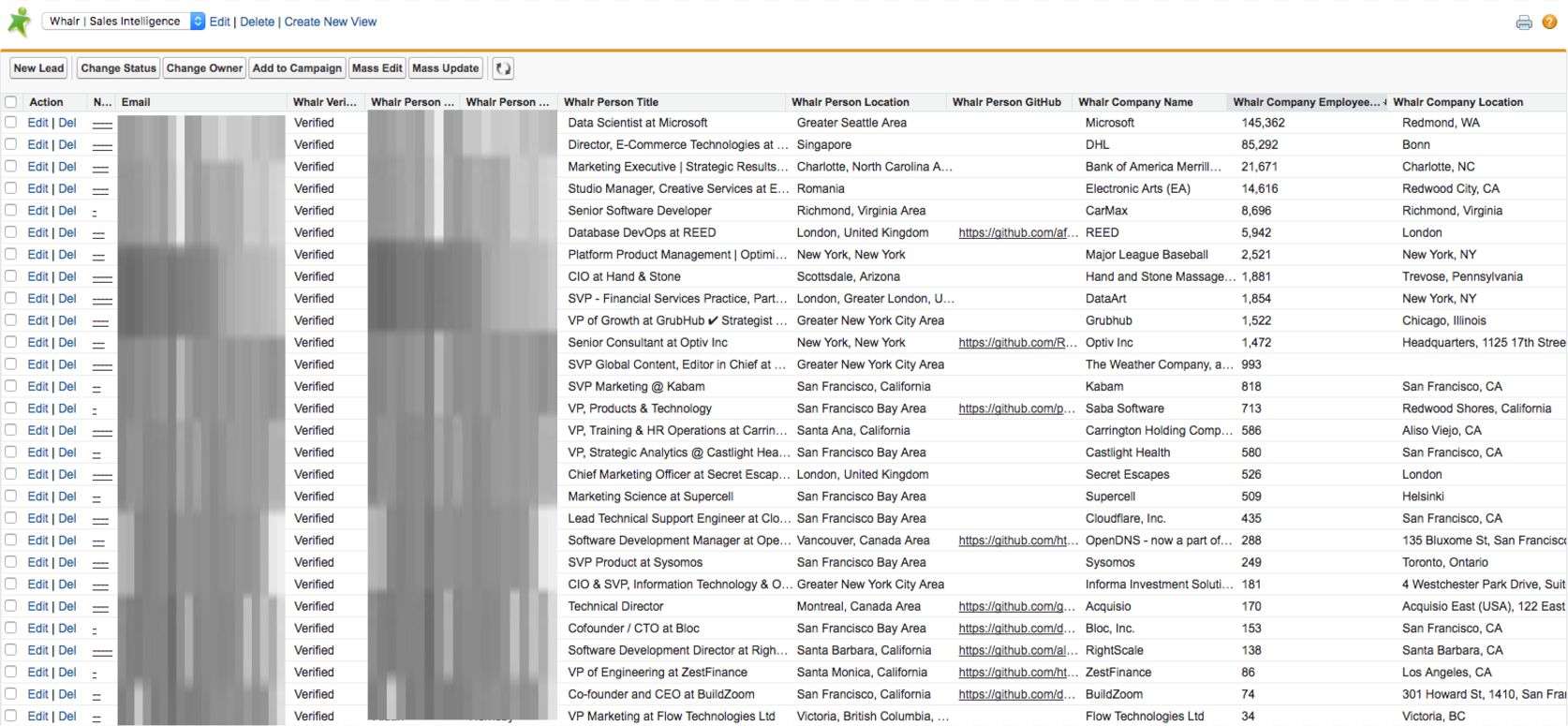Sort by Whalr Company Name column header
This screenshot has height=726, width=1568.
tap(1135, 102)
